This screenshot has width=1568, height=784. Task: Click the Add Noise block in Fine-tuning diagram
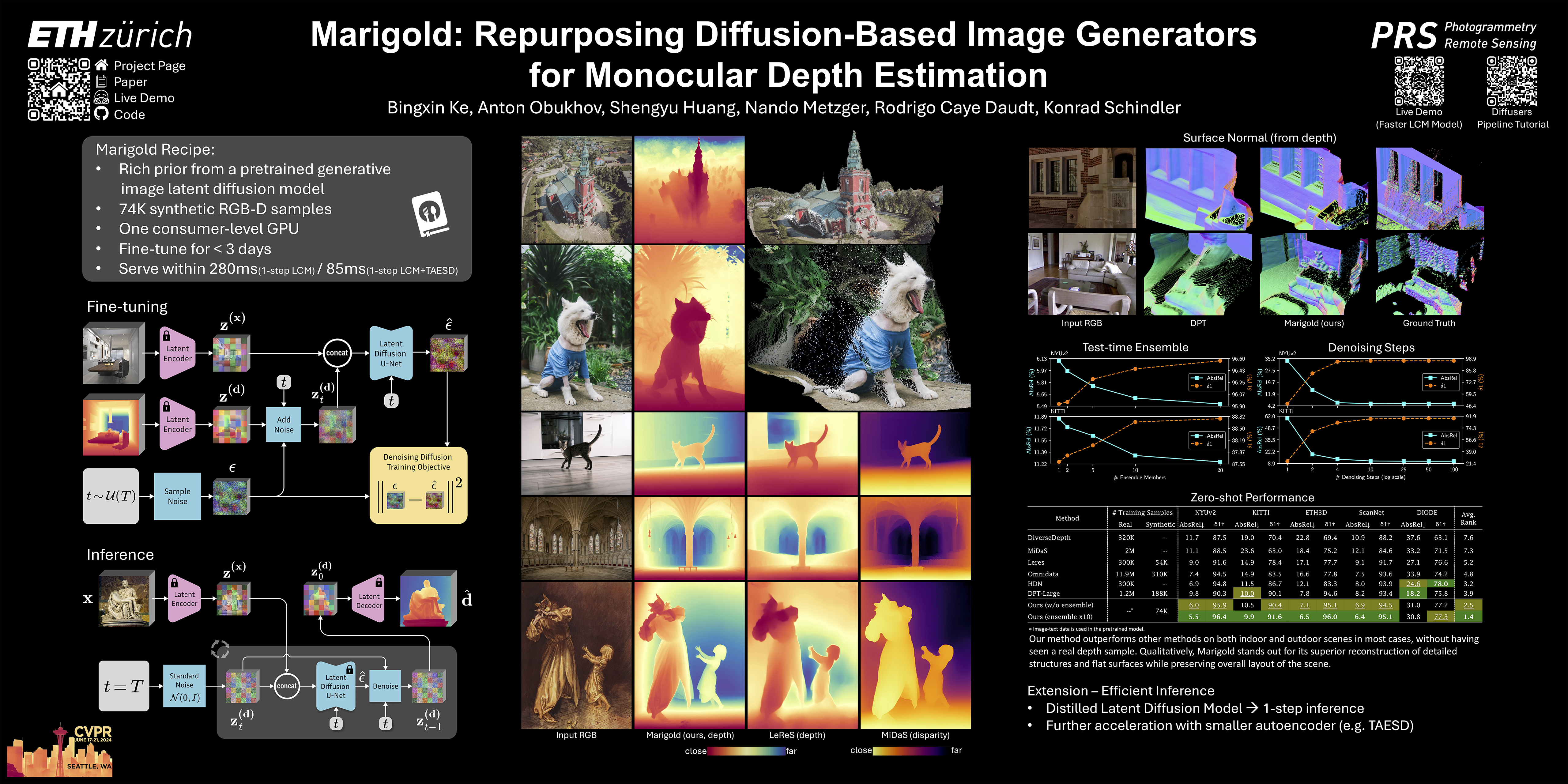click(x=284, y=425)
